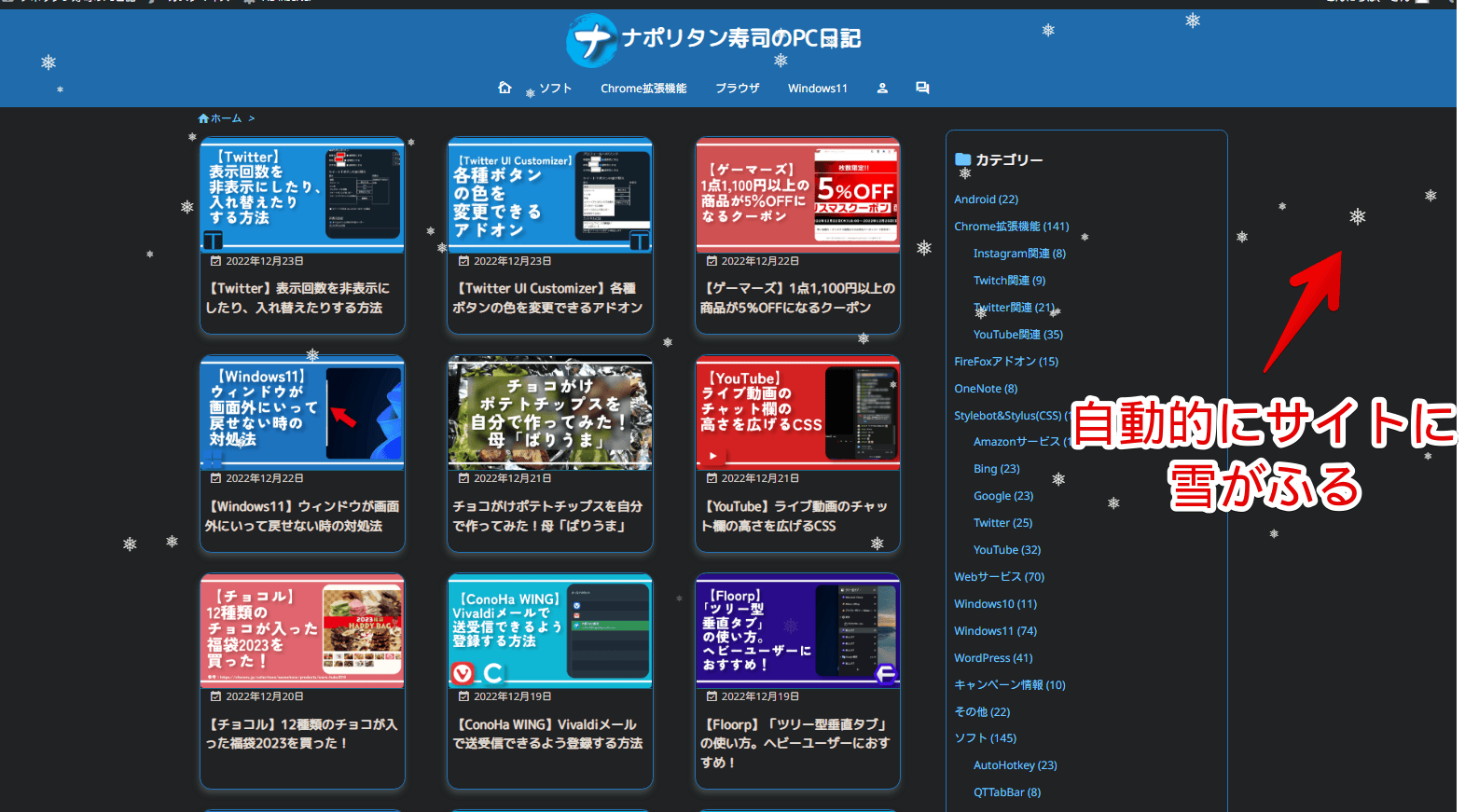Open ConoHa WING Vivaldiメール article thumbnail
Image resolution: width=1465 pixels, height=812 pixels.
pos(550,631)
